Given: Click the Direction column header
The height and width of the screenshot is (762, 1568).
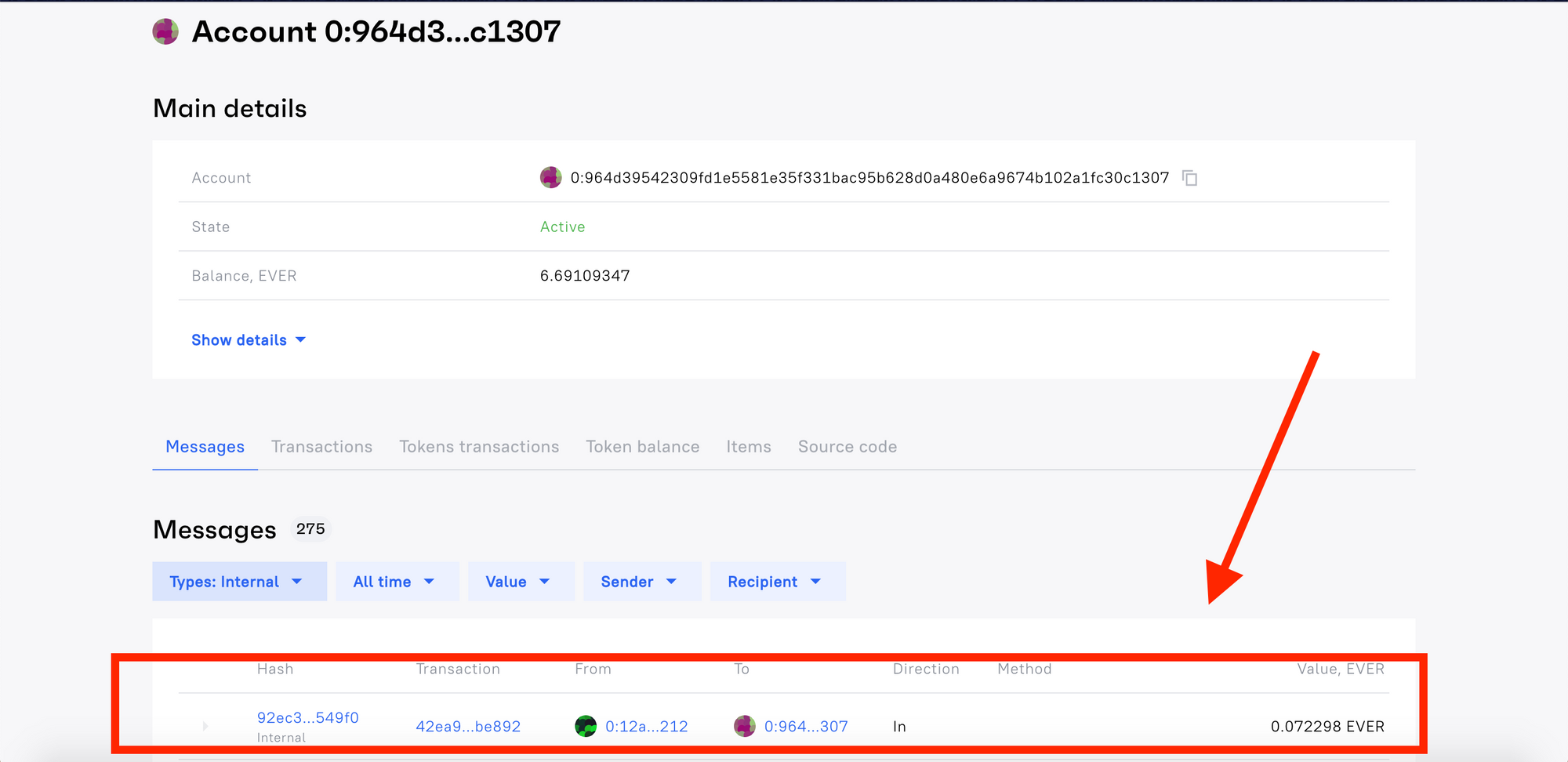Looking at the screenshot, I should (926, 669).
